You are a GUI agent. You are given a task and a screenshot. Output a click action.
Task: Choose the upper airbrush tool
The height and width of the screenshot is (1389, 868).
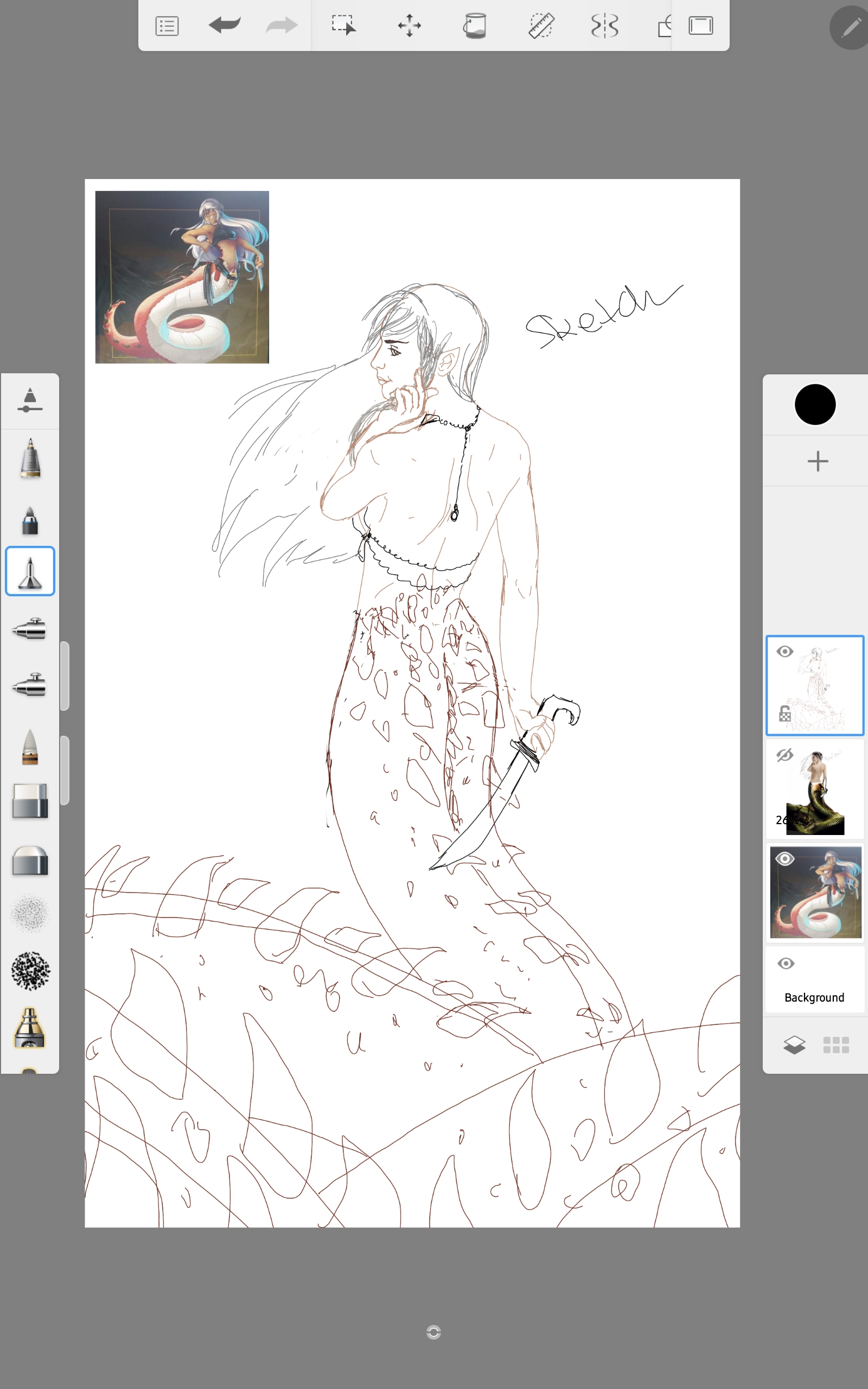tap(29, 628)
